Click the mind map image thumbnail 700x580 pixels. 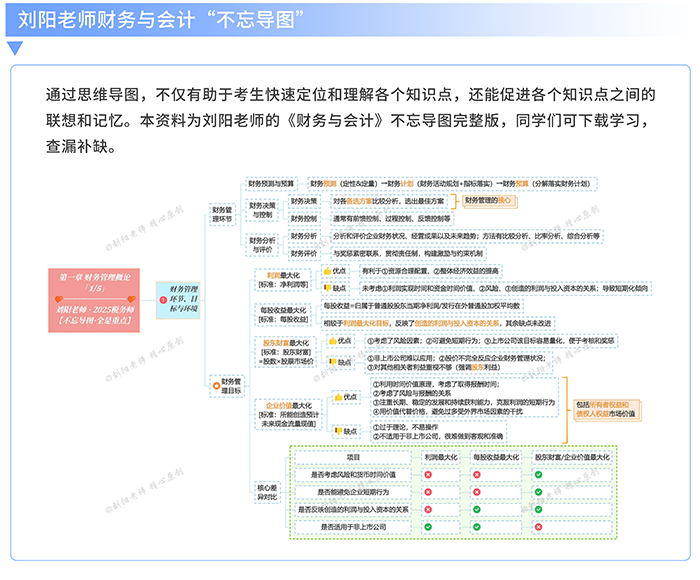tap(350, 357)
